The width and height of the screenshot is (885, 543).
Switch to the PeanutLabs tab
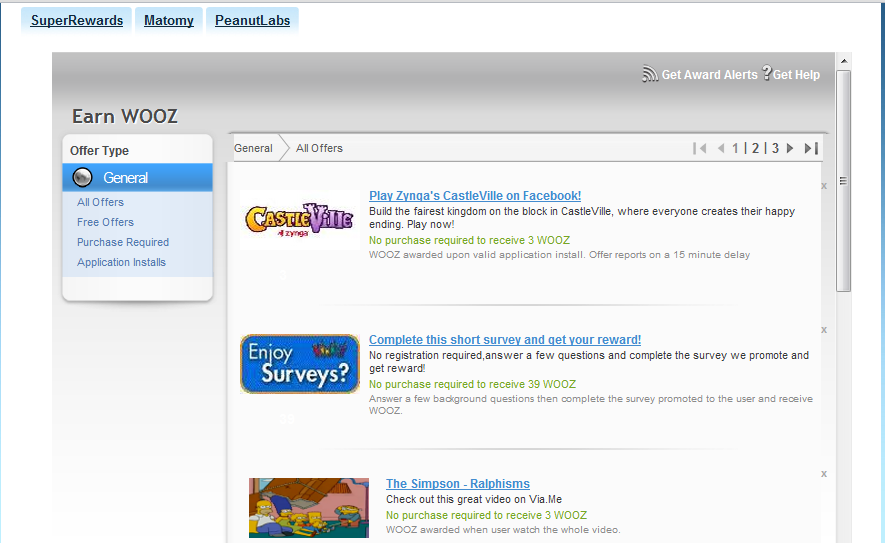pyautogui.click(x=252, y=21)
